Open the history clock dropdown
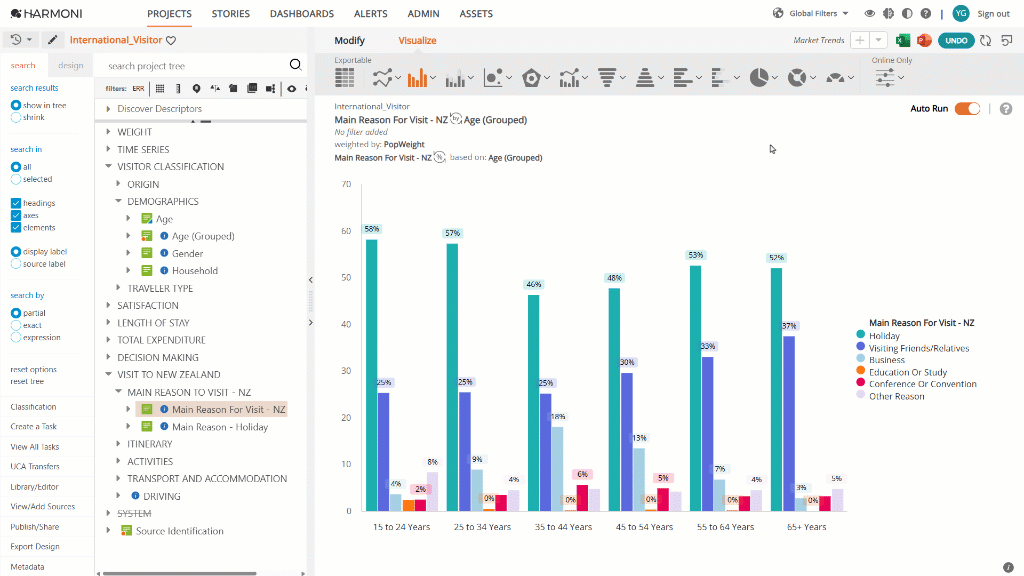1024x576 pixels. click(22, 40)
